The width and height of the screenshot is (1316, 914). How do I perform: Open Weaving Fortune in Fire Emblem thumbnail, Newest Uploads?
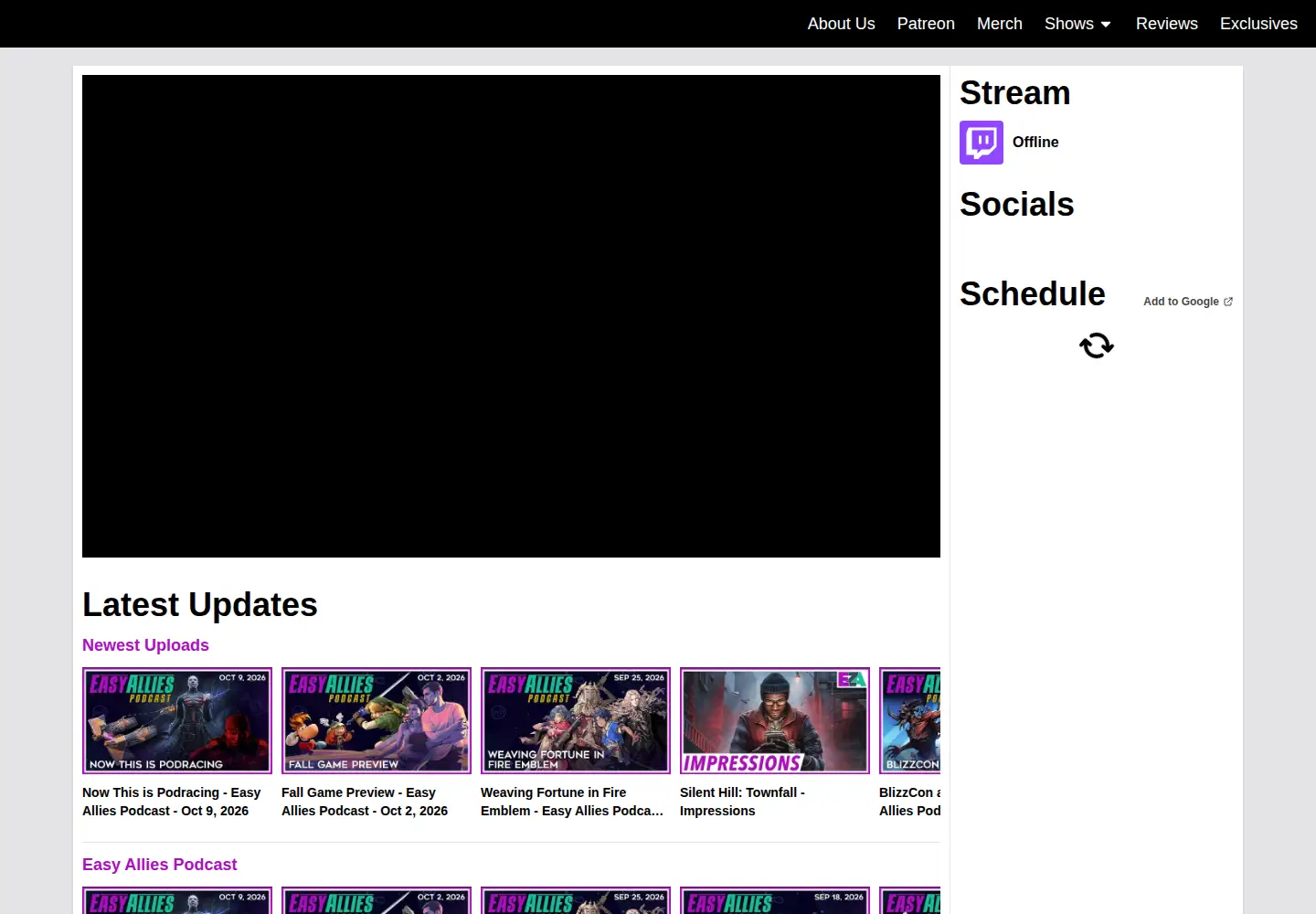[x=576, y=720]
